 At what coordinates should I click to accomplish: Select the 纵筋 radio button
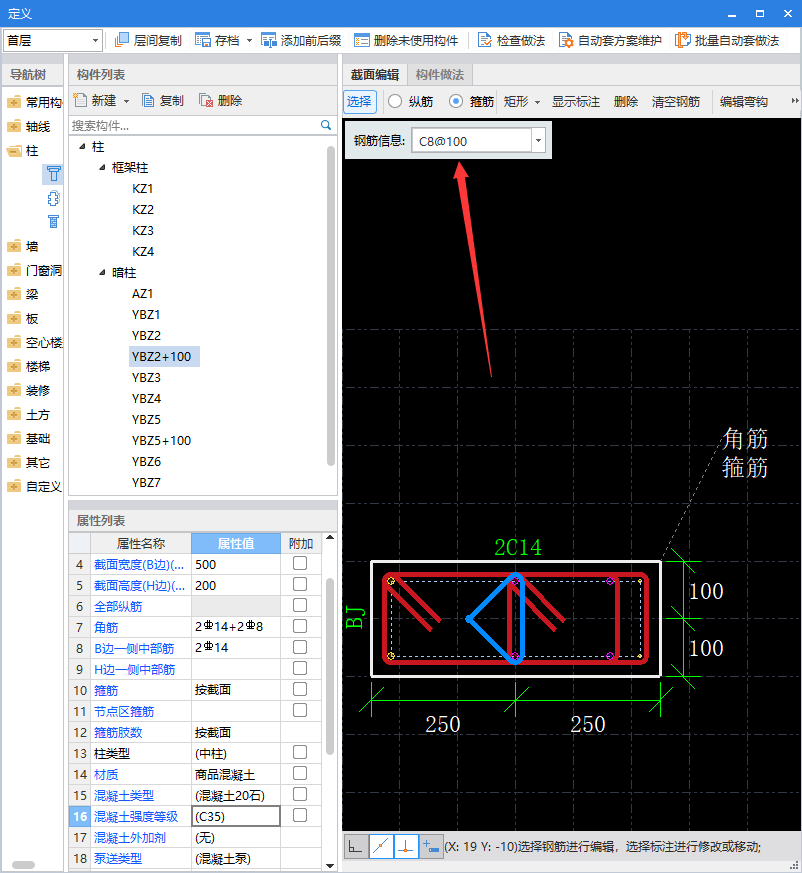[395, 101]
